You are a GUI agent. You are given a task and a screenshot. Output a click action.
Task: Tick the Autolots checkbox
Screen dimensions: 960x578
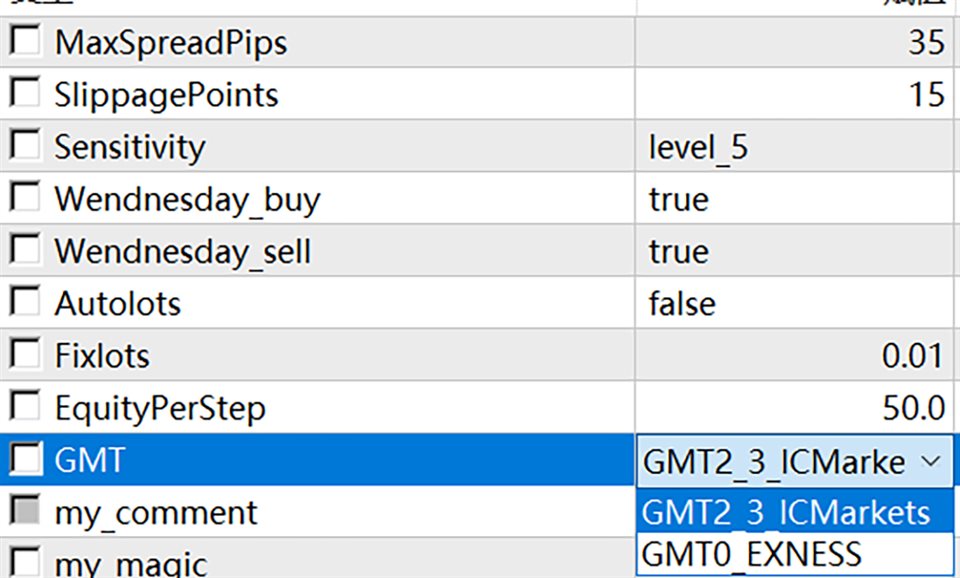[25, 302]
